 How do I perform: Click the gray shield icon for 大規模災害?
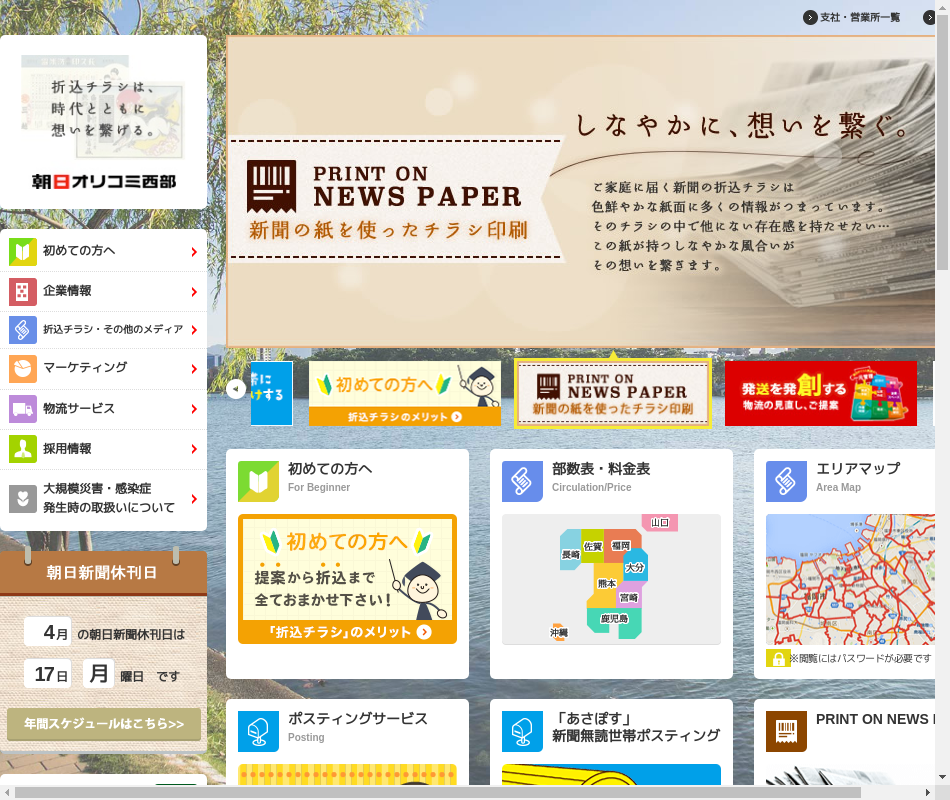point(22,499)
